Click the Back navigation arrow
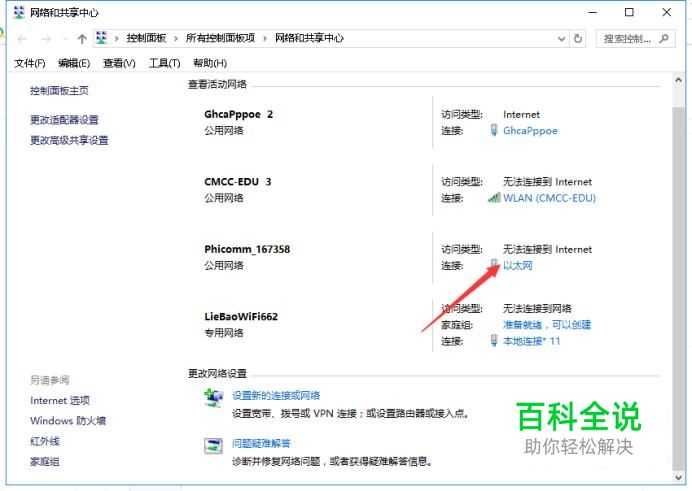The width and height of the screenshot is (692, 491). tap(22, 39)
